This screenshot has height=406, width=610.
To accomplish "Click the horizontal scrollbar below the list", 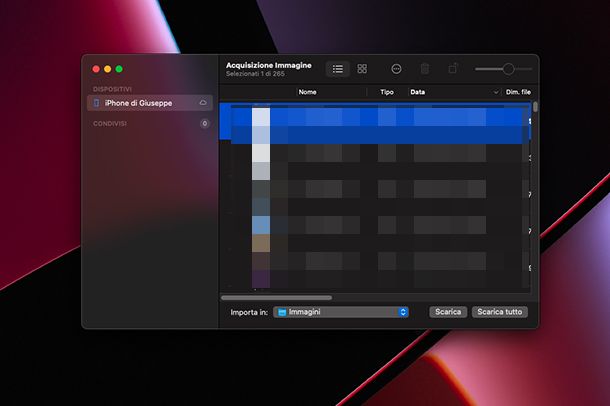I will (277, 298).
